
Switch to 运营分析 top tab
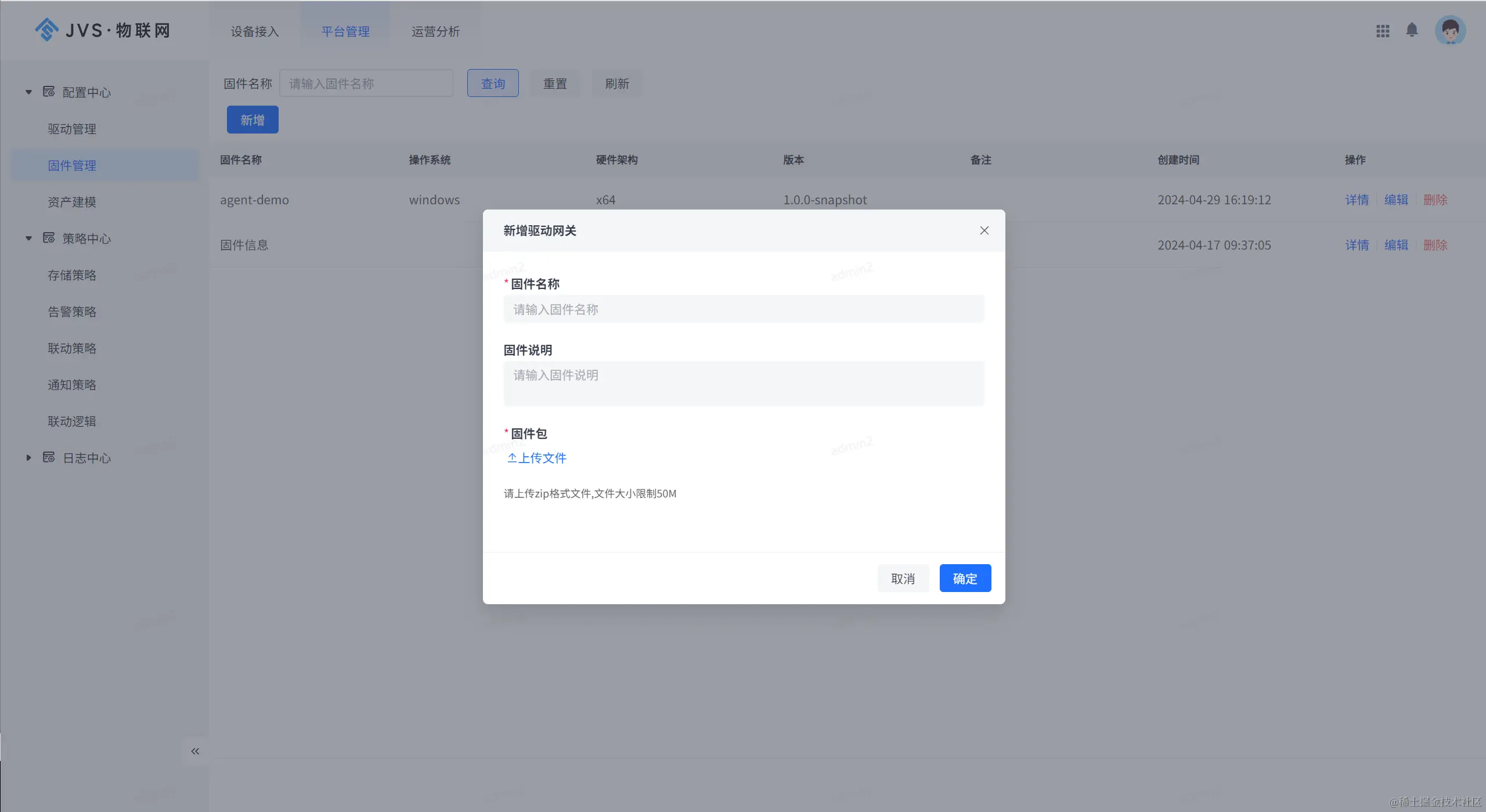435,31
